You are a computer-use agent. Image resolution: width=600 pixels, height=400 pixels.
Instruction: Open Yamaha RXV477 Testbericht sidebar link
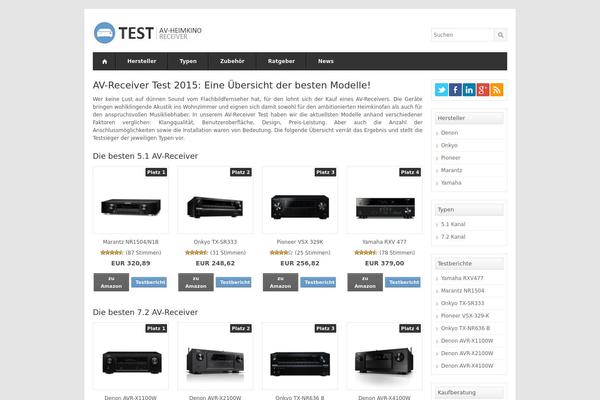462,278
